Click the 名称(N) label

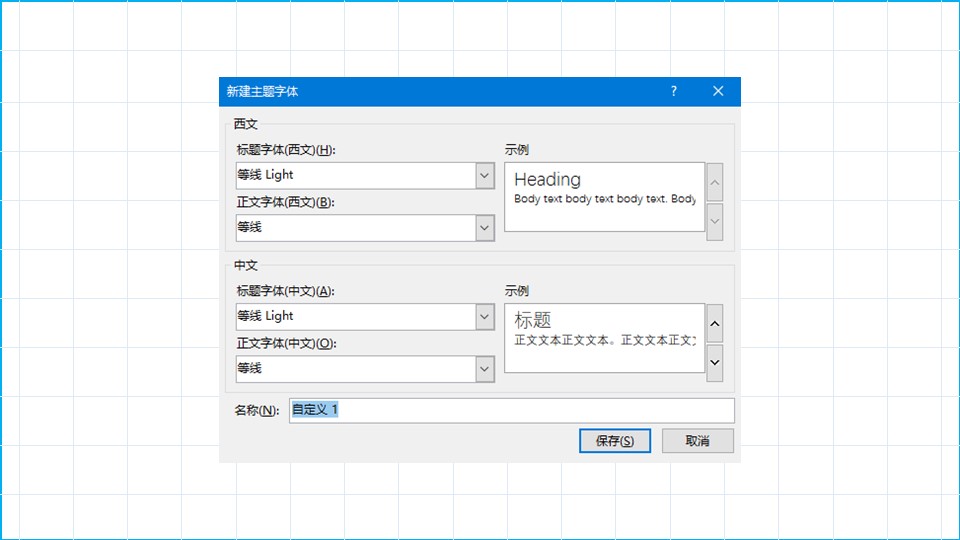tap(257, 410)
